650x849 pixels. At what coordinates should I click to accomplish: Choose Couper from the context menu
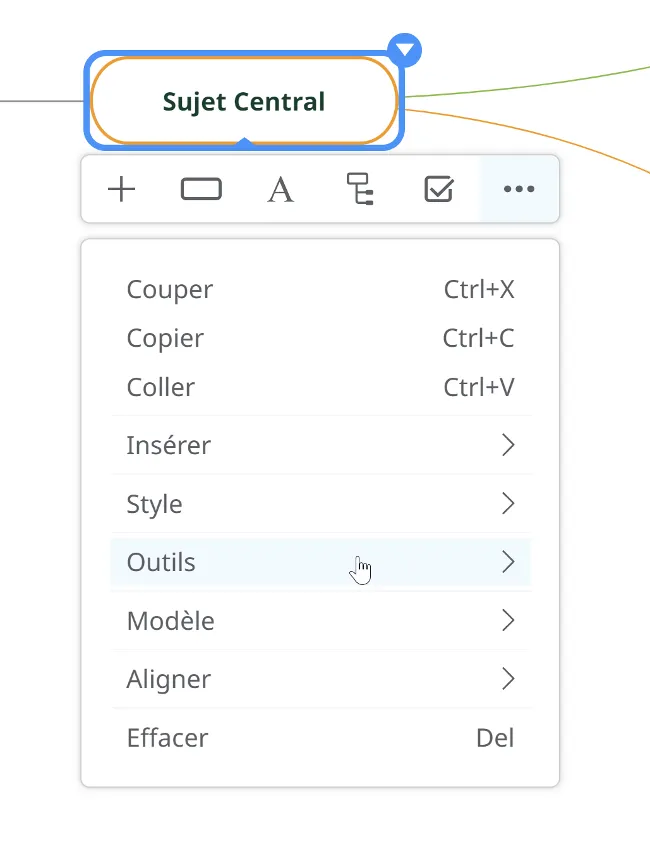(x=321, y=290)
